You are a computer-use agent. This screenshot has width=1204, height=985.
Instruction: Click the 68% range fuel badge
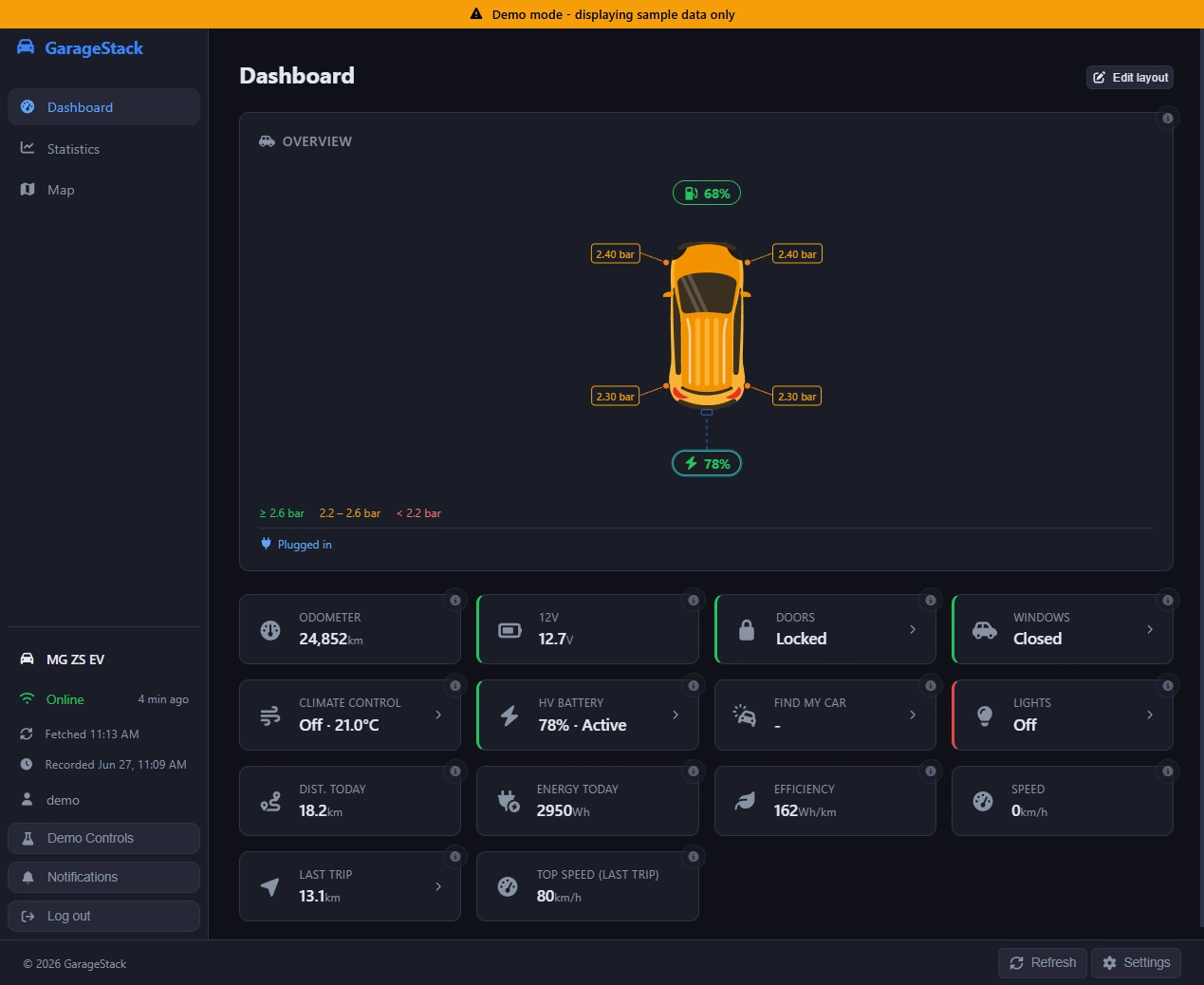pos(707,194)
